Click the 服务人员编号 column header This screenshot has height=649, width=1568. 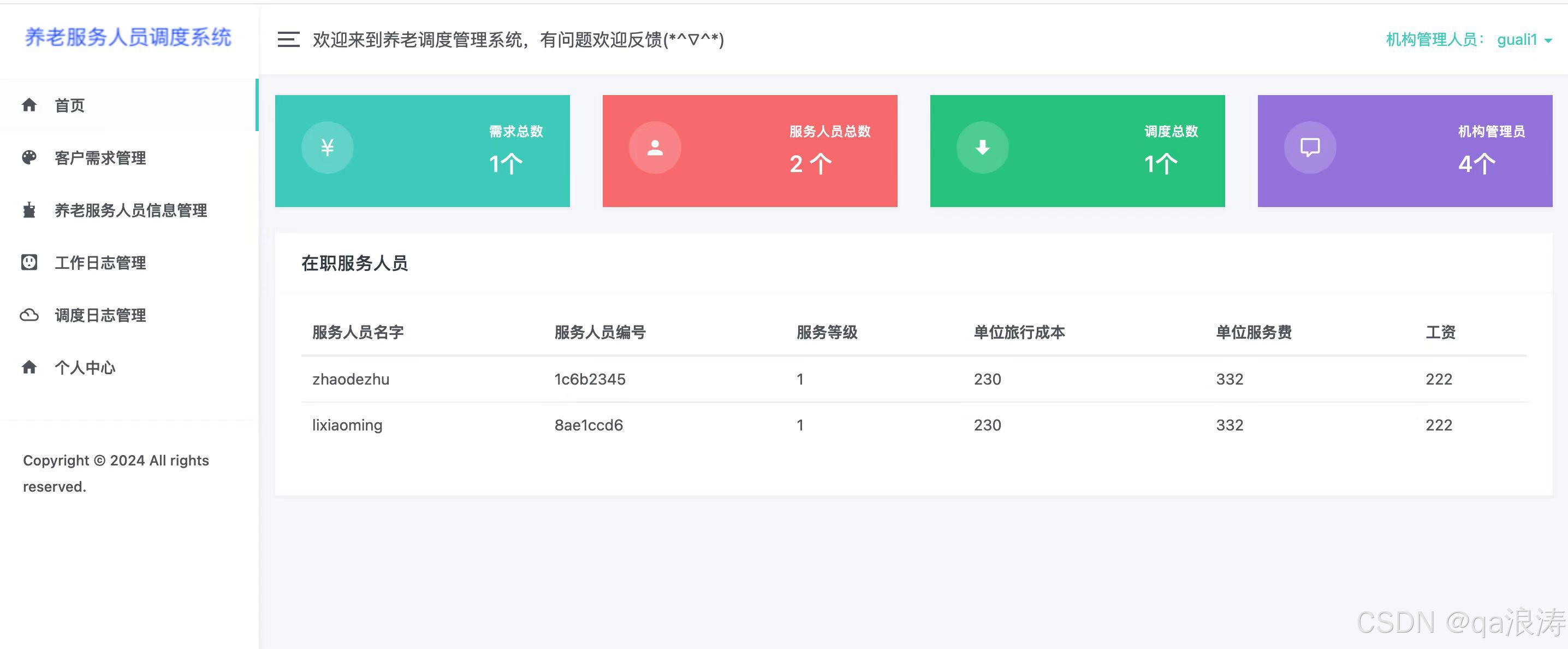point(599,332)
